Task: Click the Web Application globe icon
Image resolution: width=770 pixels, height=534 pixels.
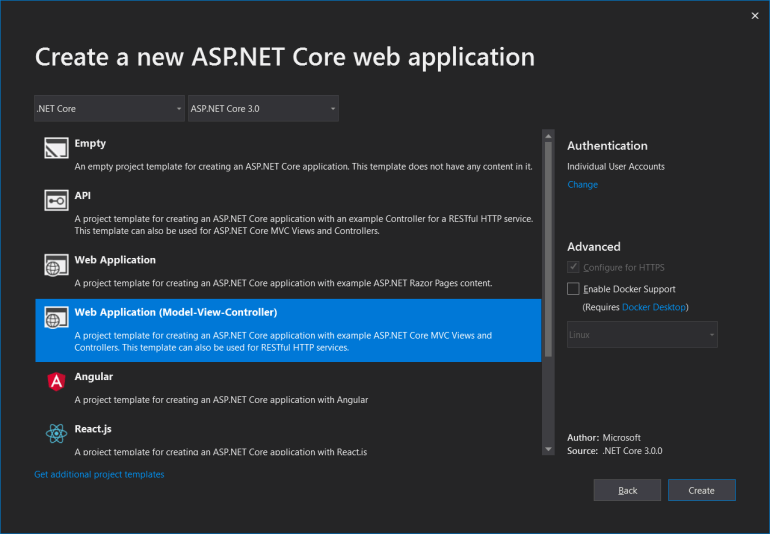Action: pos(56,265)
